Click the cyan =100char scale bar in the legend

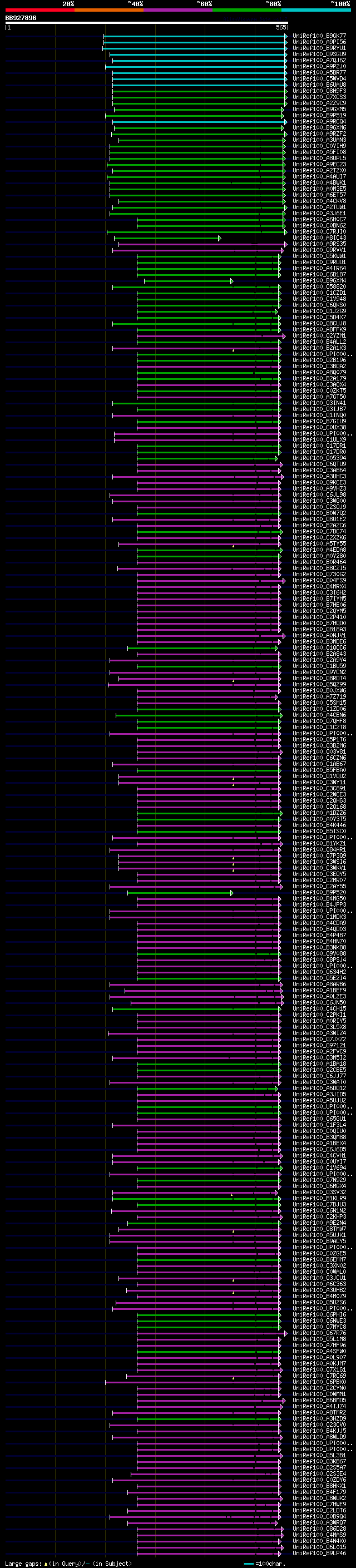[x=249, y=1564]
